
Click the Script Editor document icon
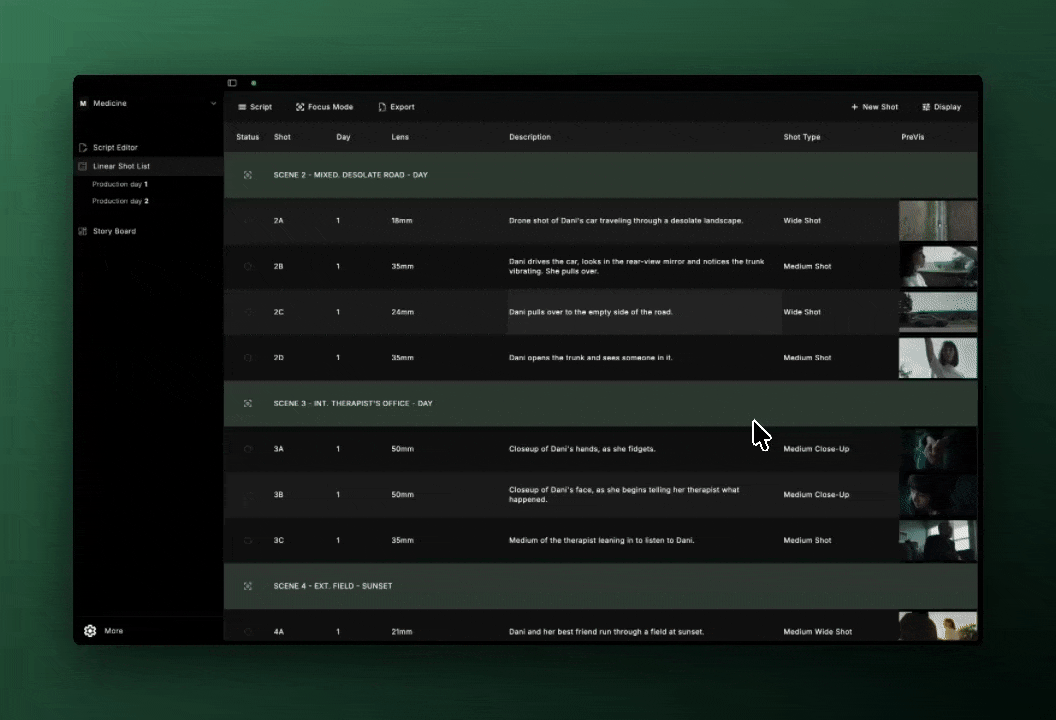pos(83,148)
